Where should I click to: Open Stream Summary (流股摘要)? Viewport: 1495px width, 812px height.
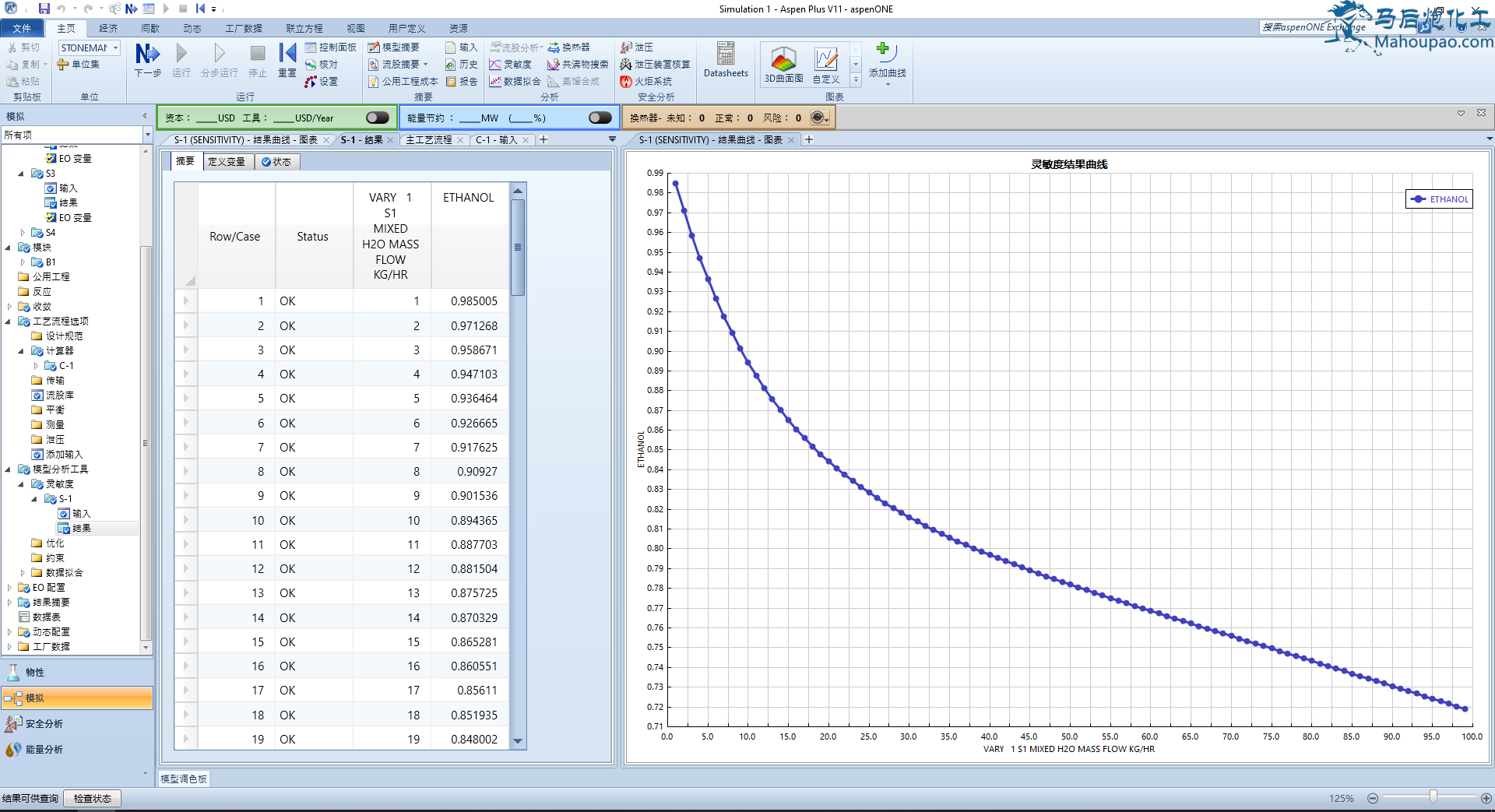[x=397, y=65]
